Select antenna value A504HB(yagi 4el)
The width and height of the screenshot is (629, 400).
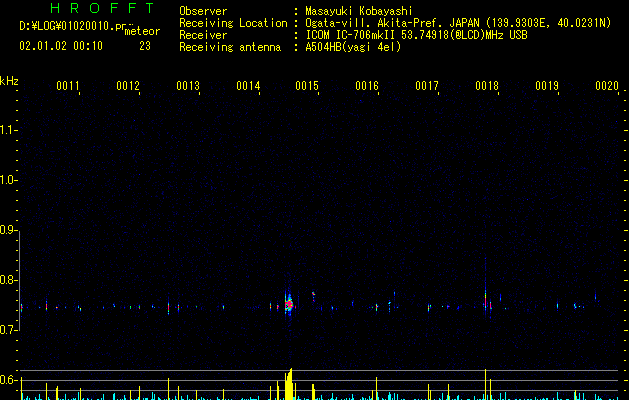[x=353, y=47]
